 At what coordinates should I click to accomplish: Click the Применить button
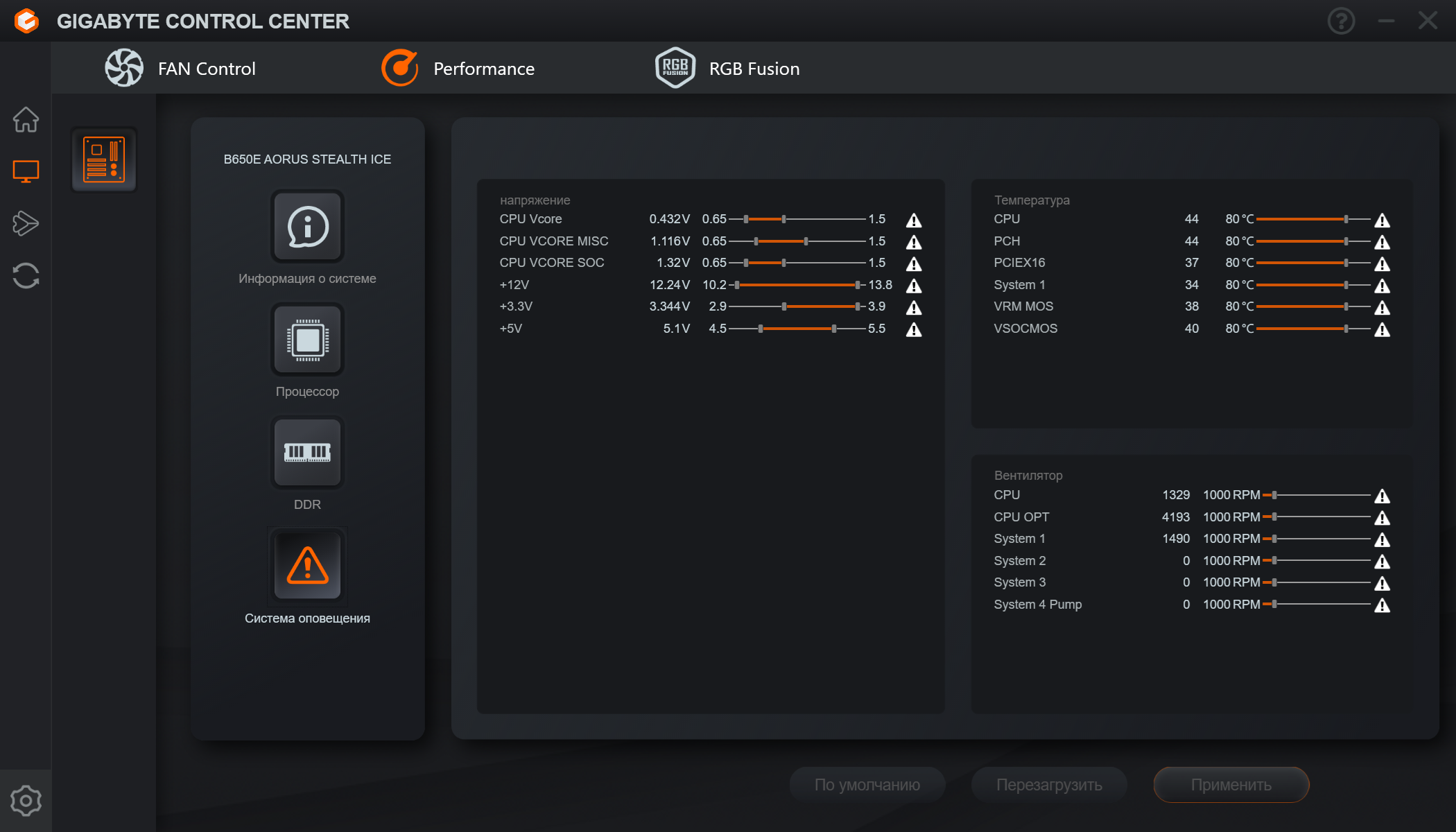[1231, 785]
